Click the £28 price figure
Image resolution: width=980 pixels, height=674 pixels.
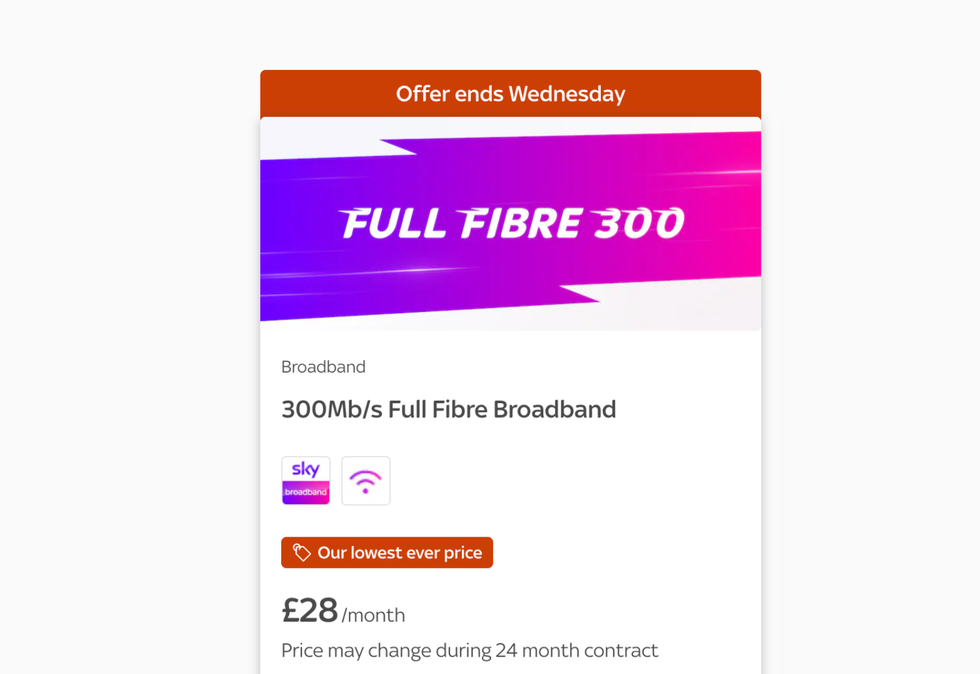(x=307, y=610)
